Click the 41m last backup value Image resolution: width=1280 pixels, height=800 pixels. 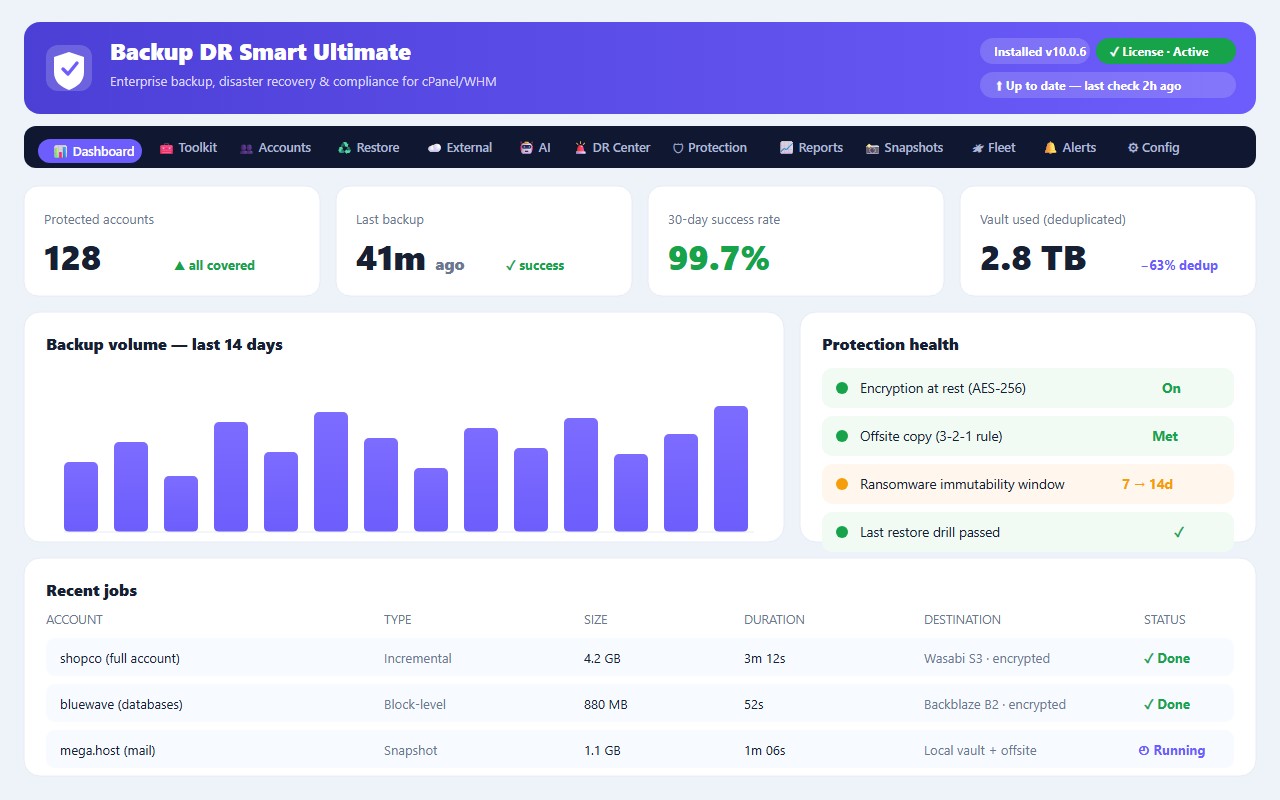point(391,259)
